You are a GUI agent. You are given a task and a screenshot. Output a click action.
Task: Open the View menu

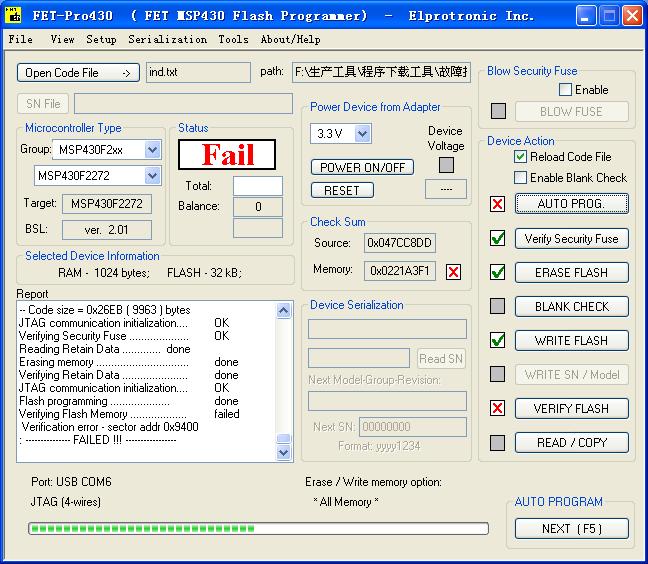click(62, 39)
